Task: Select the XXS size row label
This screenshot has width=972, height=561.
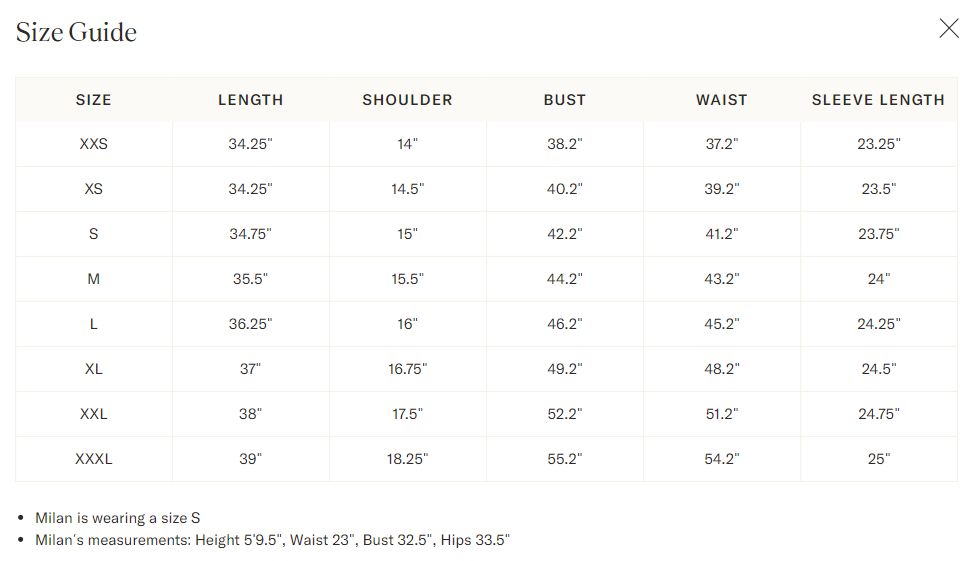Action: (94, 144)
